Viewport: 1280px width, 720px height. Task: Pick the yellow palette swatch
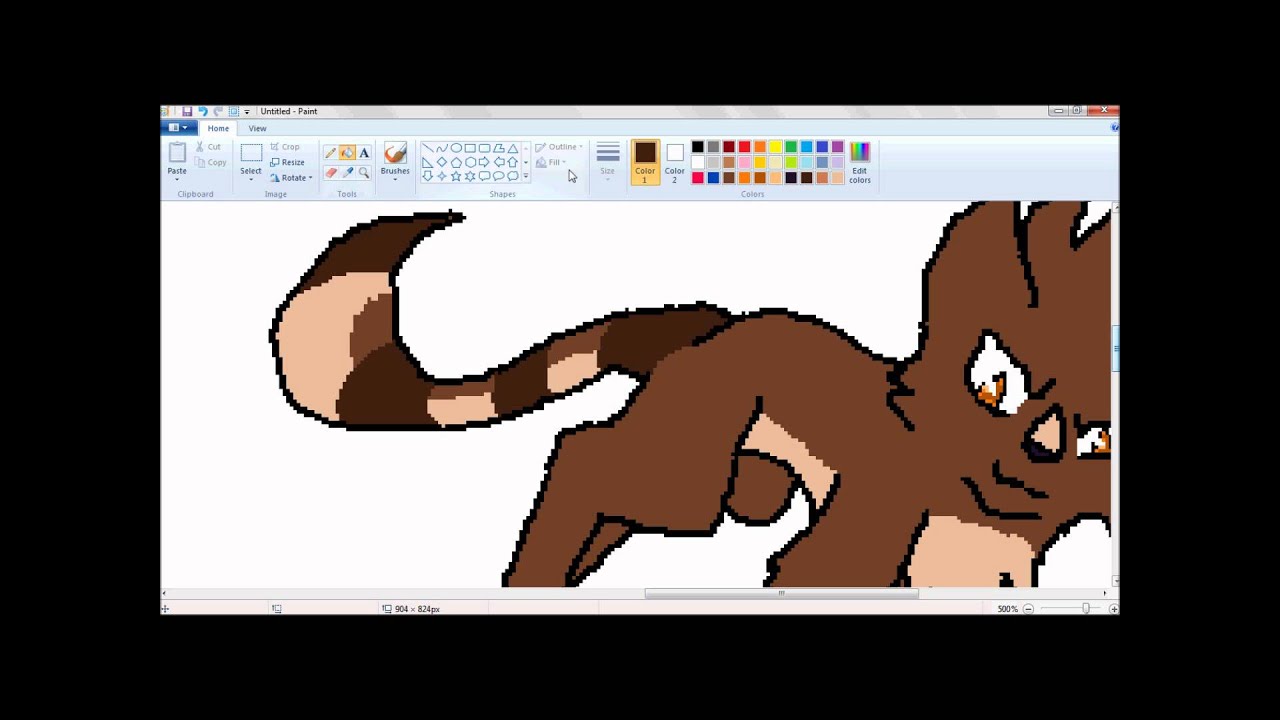coord(775,147)
